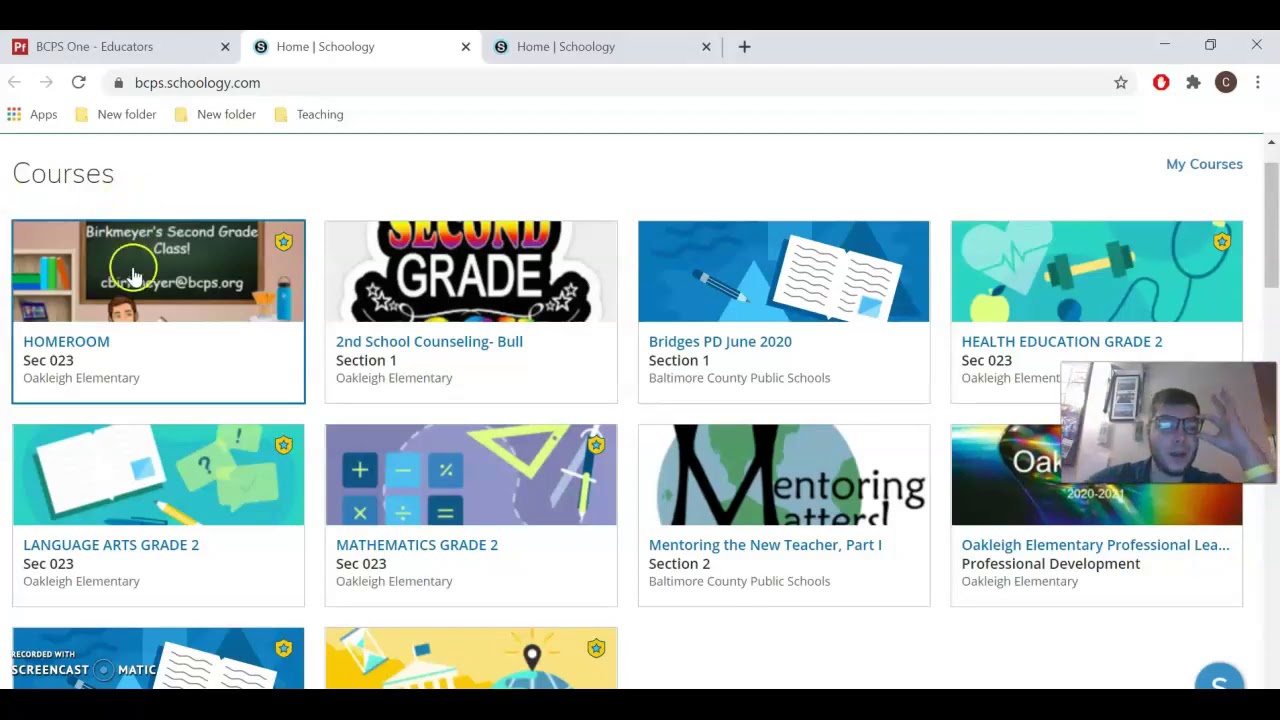Screen dimensions: 1280x720
Task: Click the star badge on Mathematics card
Action: tap(596, 445)
